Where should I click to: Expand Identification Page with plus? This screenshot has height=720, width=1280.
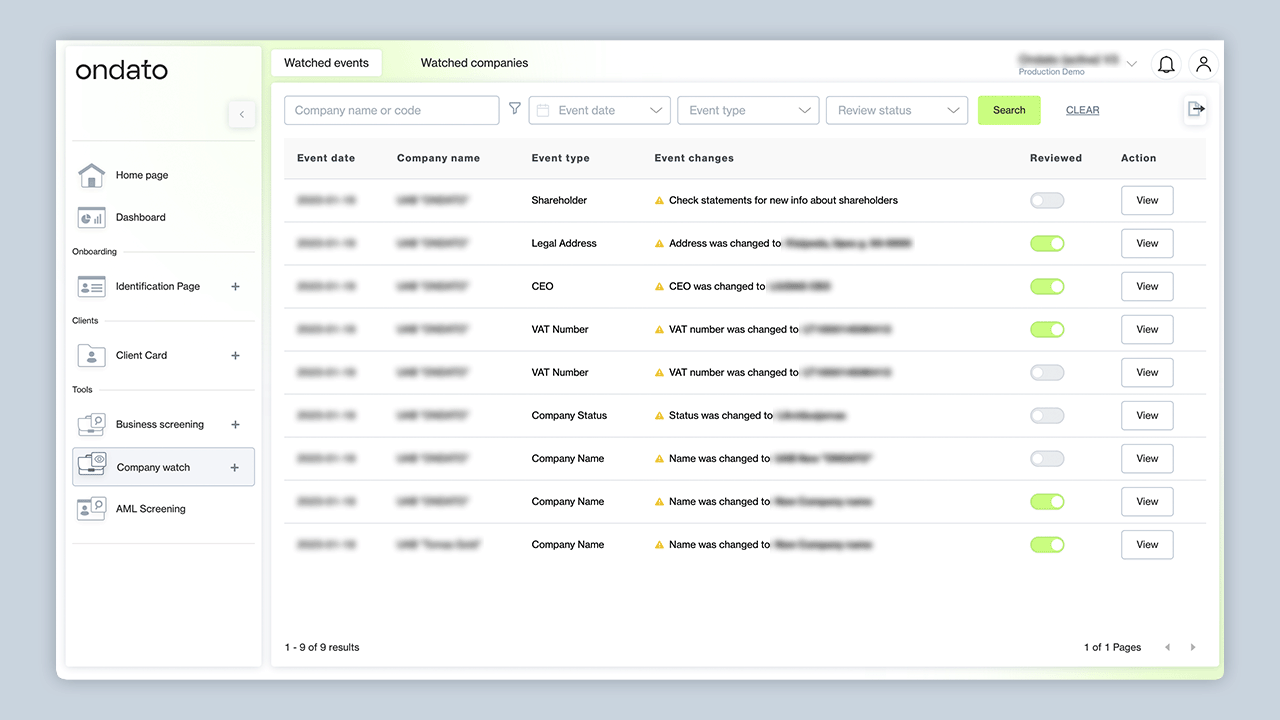pyautogui.click(x=236, y=287)
